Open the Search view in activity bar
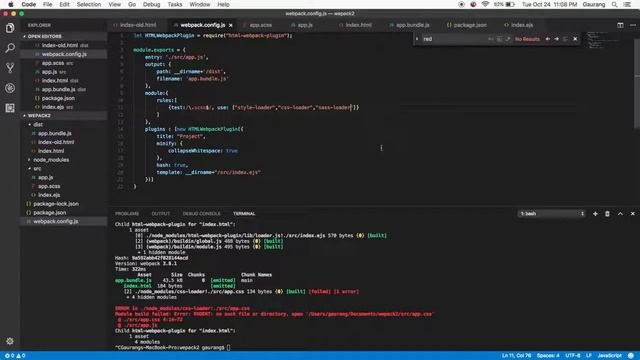The image size is (640, 360). 10,48
